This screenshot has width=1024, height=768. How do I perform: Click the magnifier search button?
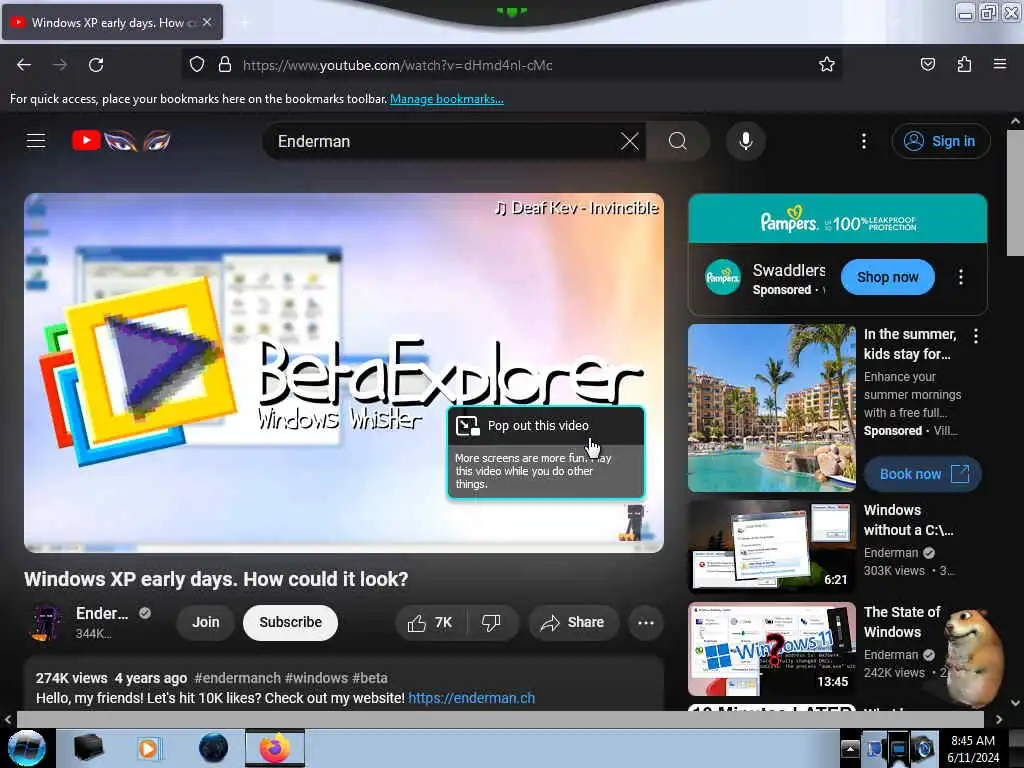pos(678,141)
